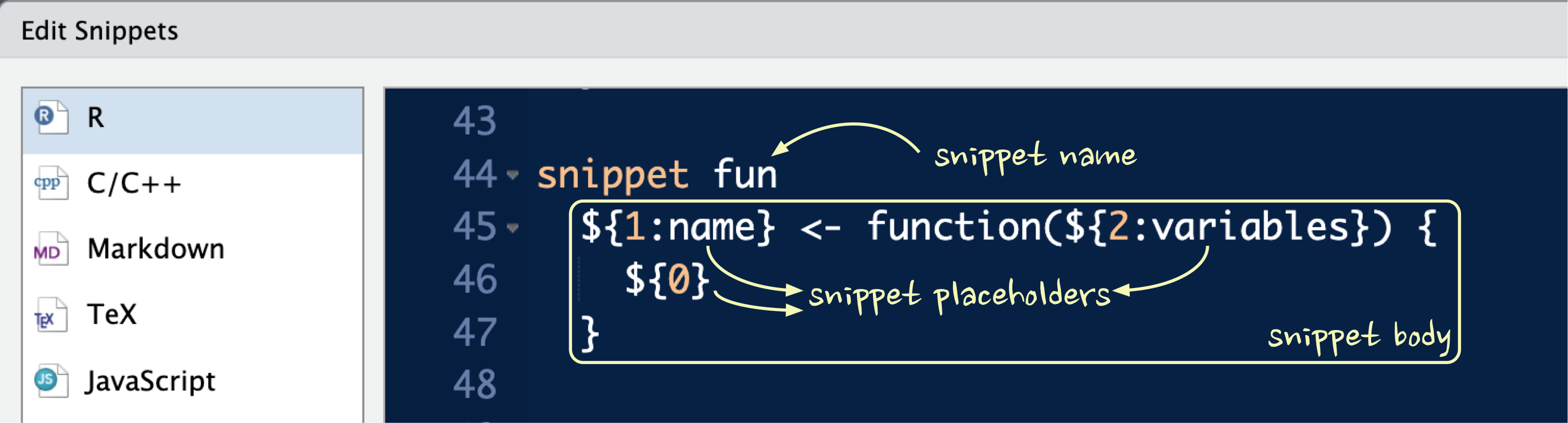Screen dimensions: 1568x423
Task: Click the ${0} placeholder on line 46
Action: 668,280
